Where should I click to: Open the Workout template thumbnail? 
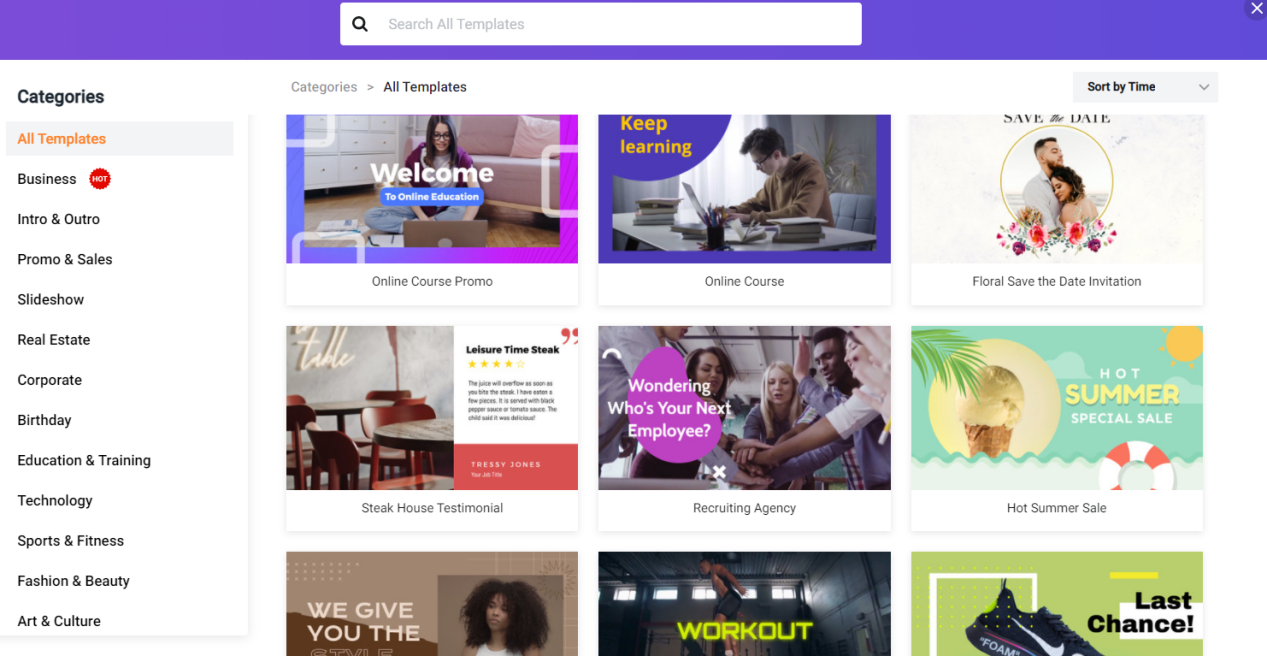(744, 604)
